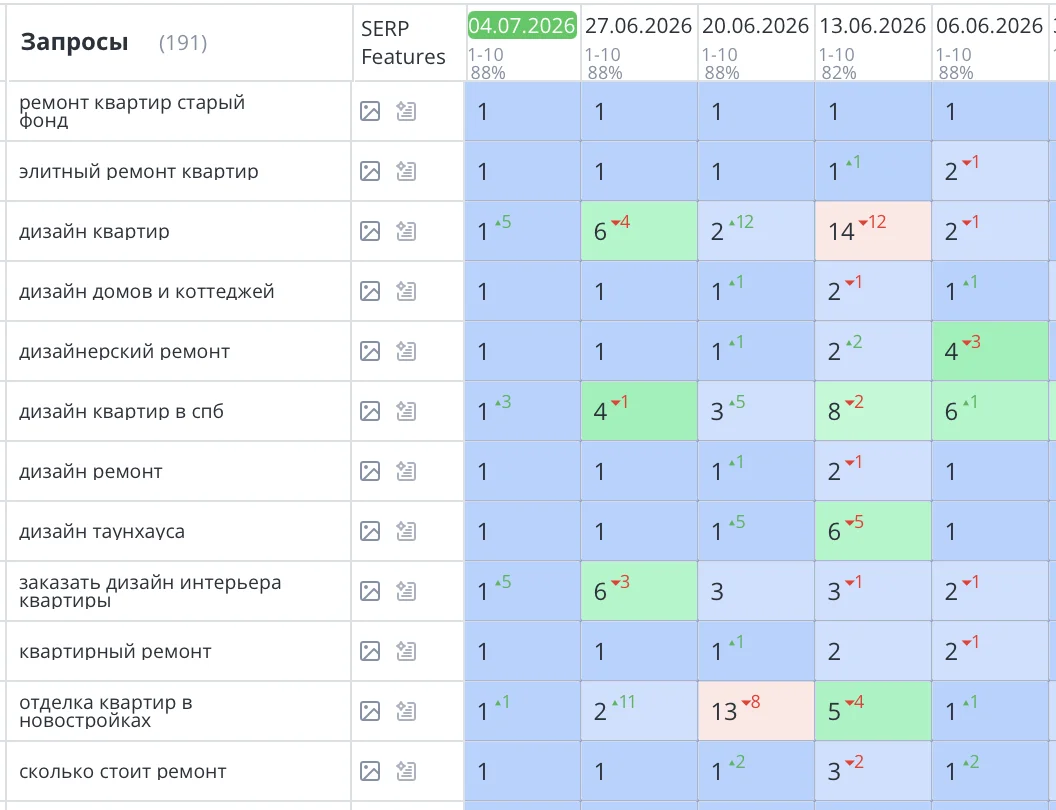Select the highlighted 04.07.2026 date column
The width and height of the screenshot is (1056, 810).
522,26
